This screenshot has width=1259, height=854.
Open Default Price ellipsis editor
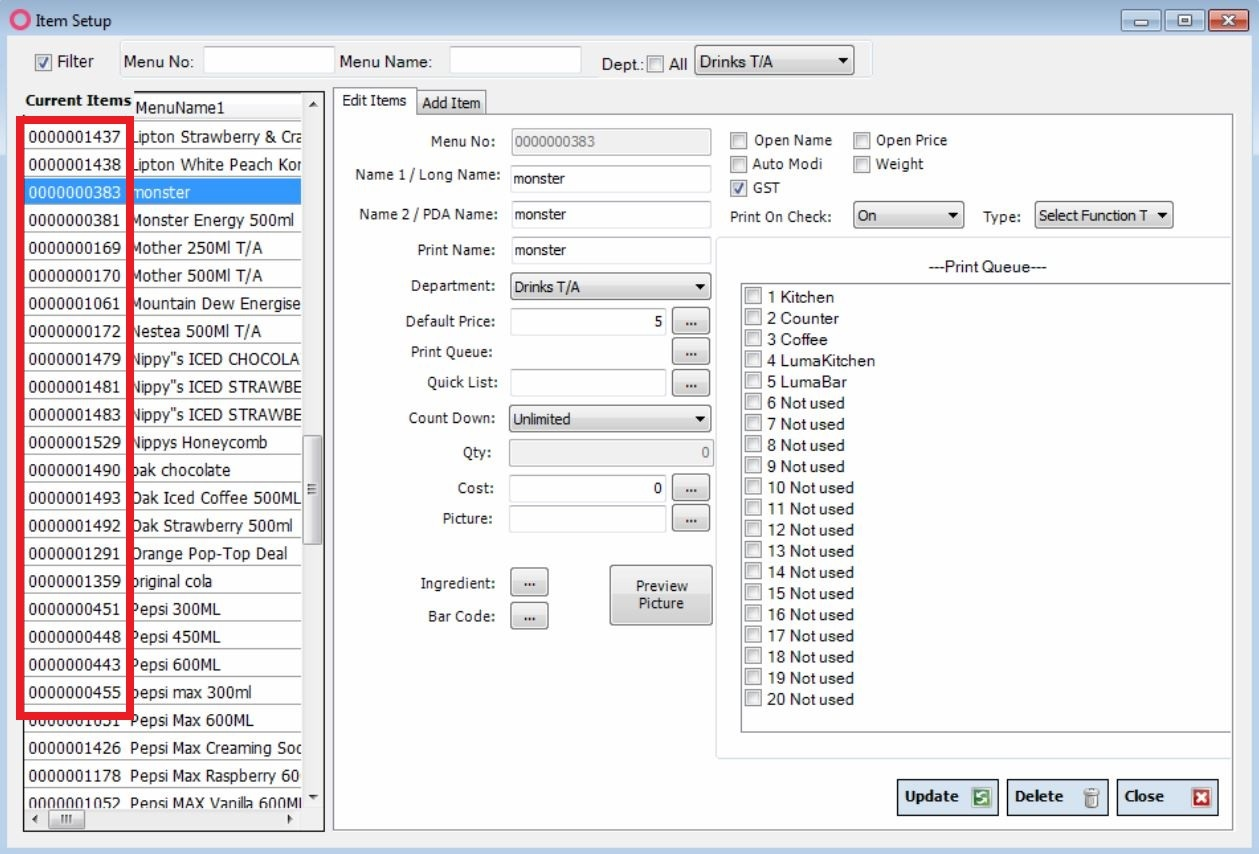pos(691,322)
